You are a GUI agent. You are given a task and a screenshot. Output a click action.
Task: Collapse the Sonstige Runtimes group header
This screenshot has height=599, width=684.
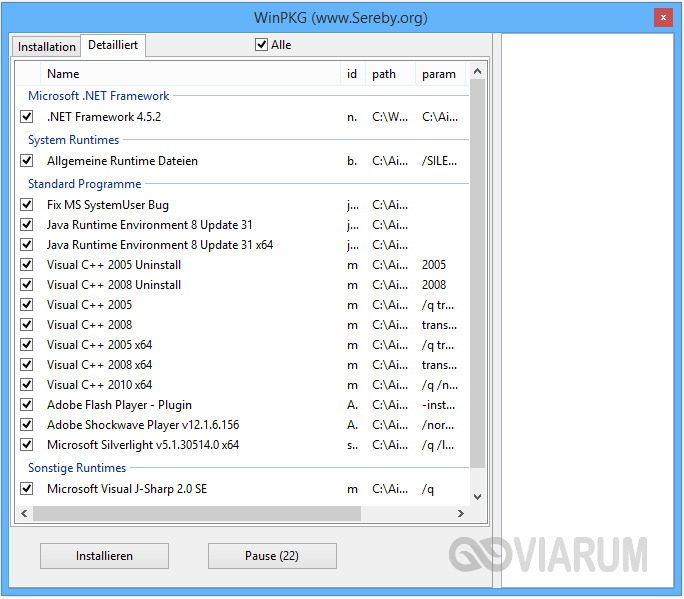[x=77, y=468]
